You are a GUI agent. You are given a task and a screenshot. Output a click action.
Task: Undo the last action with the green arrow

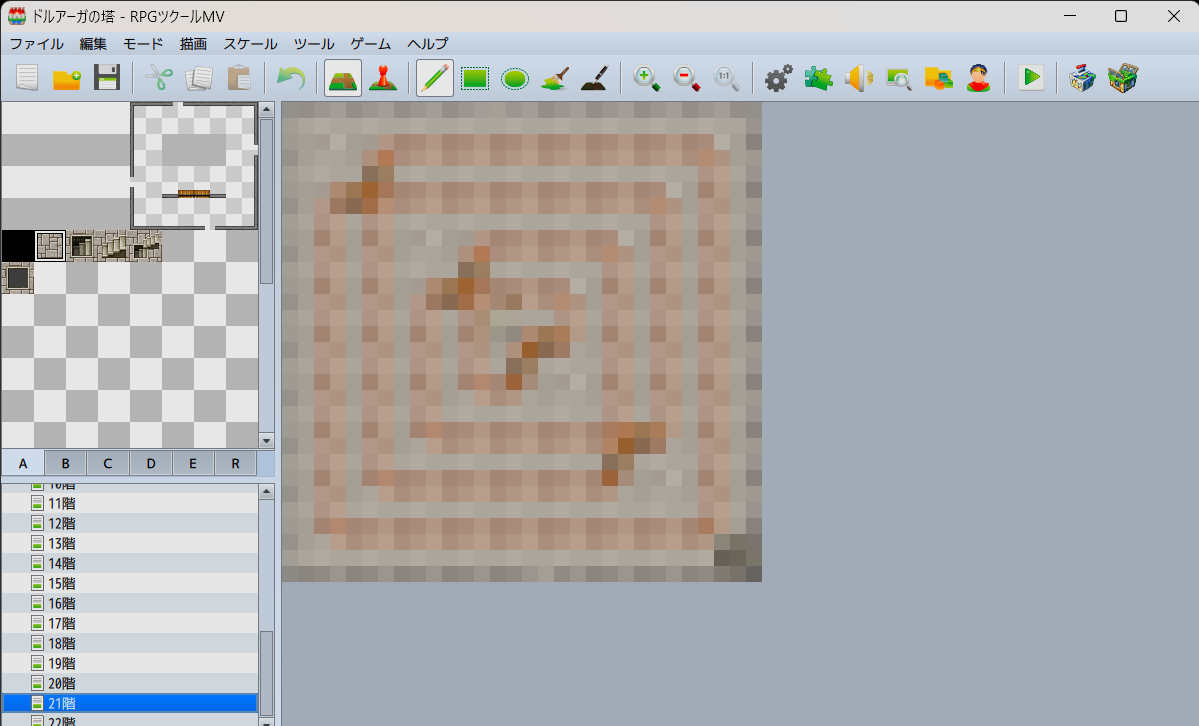pyautogui.click(x=291, y=78)
